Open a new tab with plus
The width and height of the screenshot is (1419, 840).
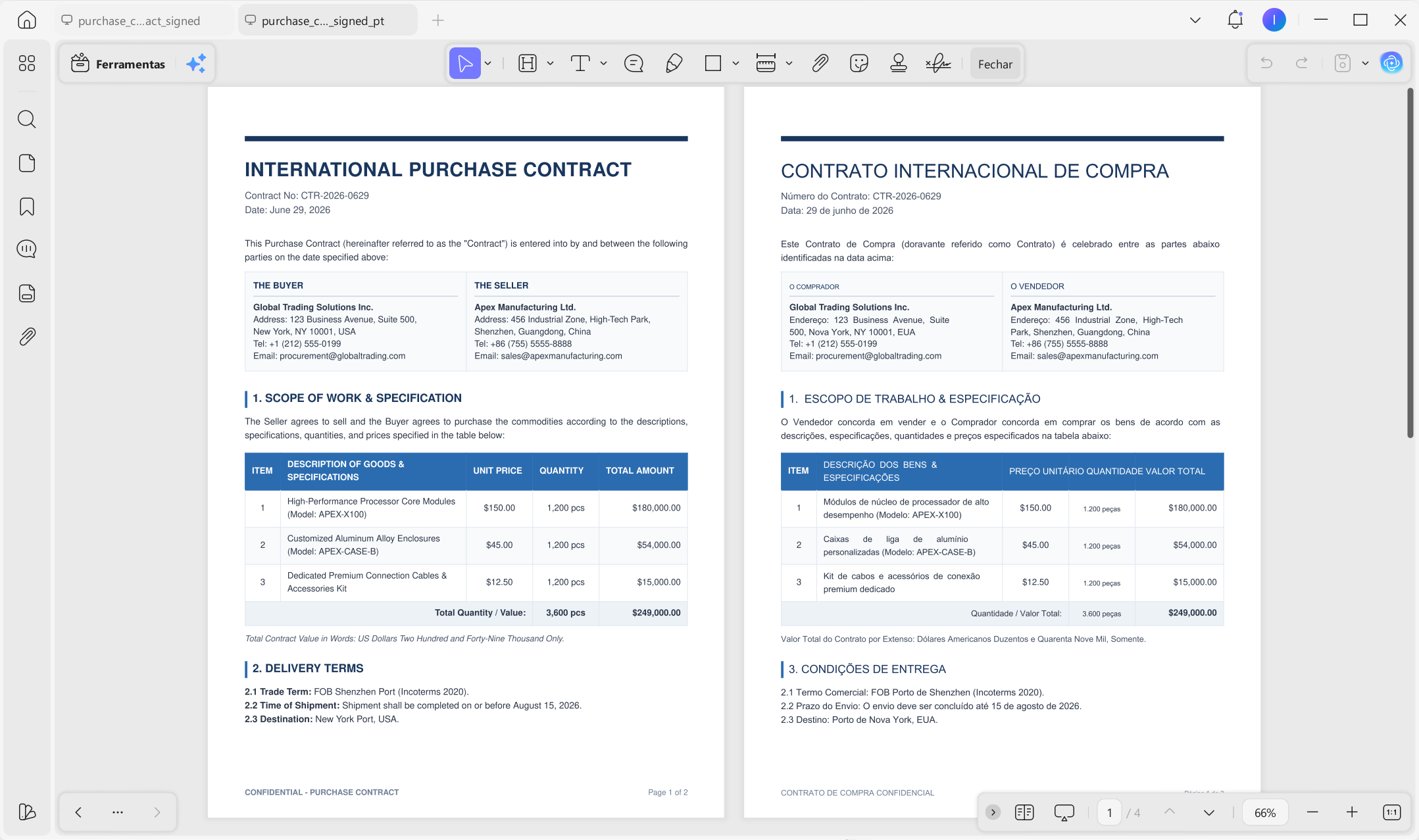click(x=438, y=20)
